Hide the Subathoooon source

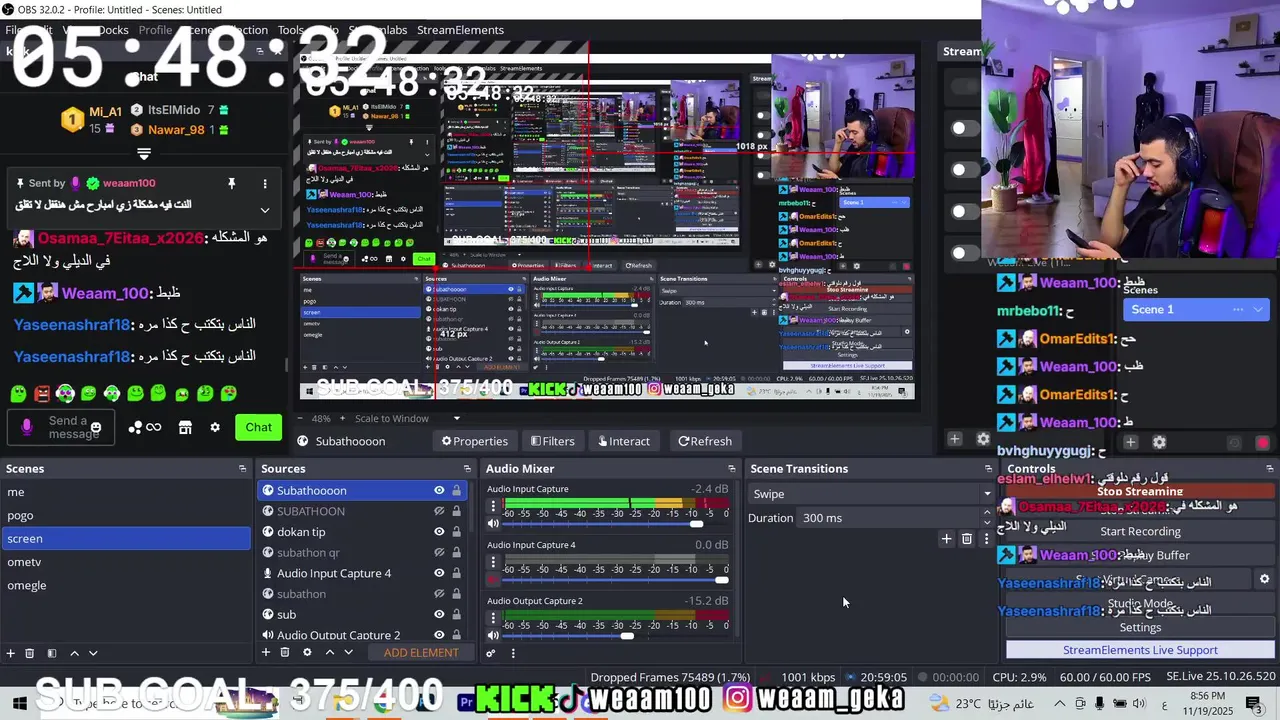(x=439, y=490)
